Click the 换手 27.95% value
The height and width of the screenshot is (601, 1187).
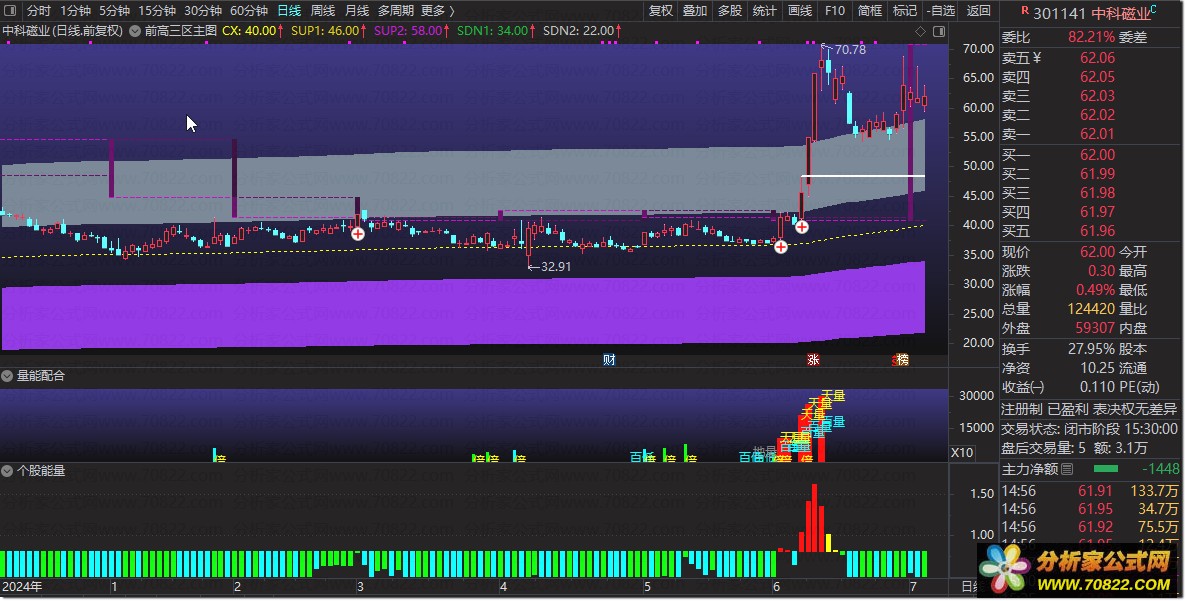(x=1091, y=349)
